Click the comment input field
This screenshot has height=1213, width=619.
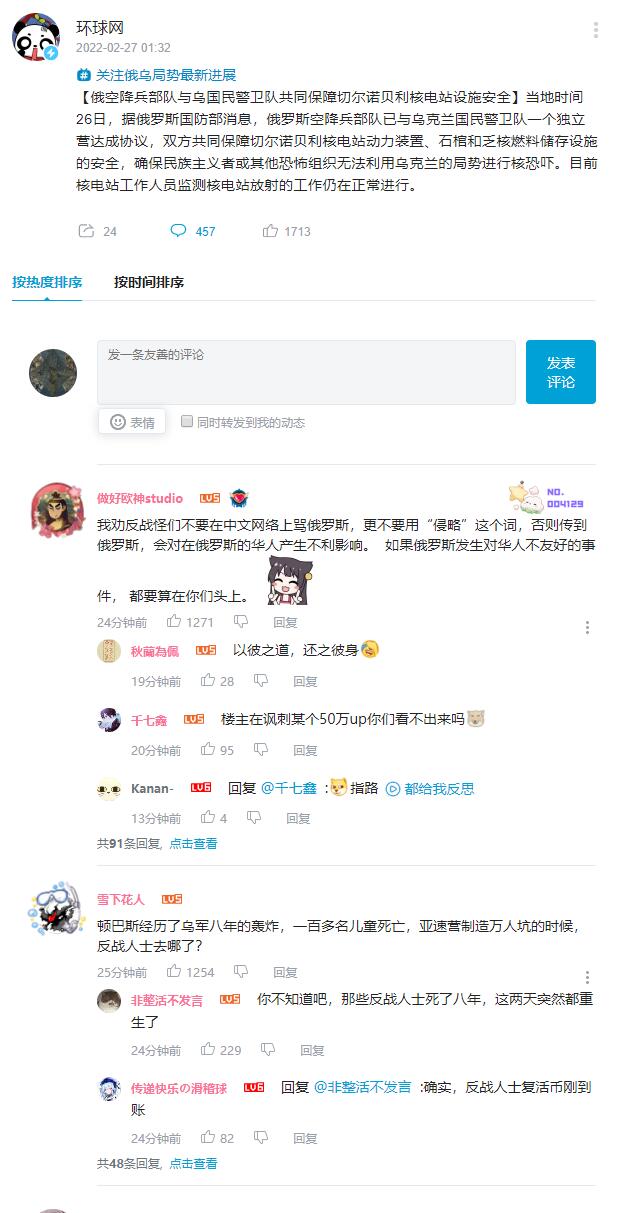306,372
